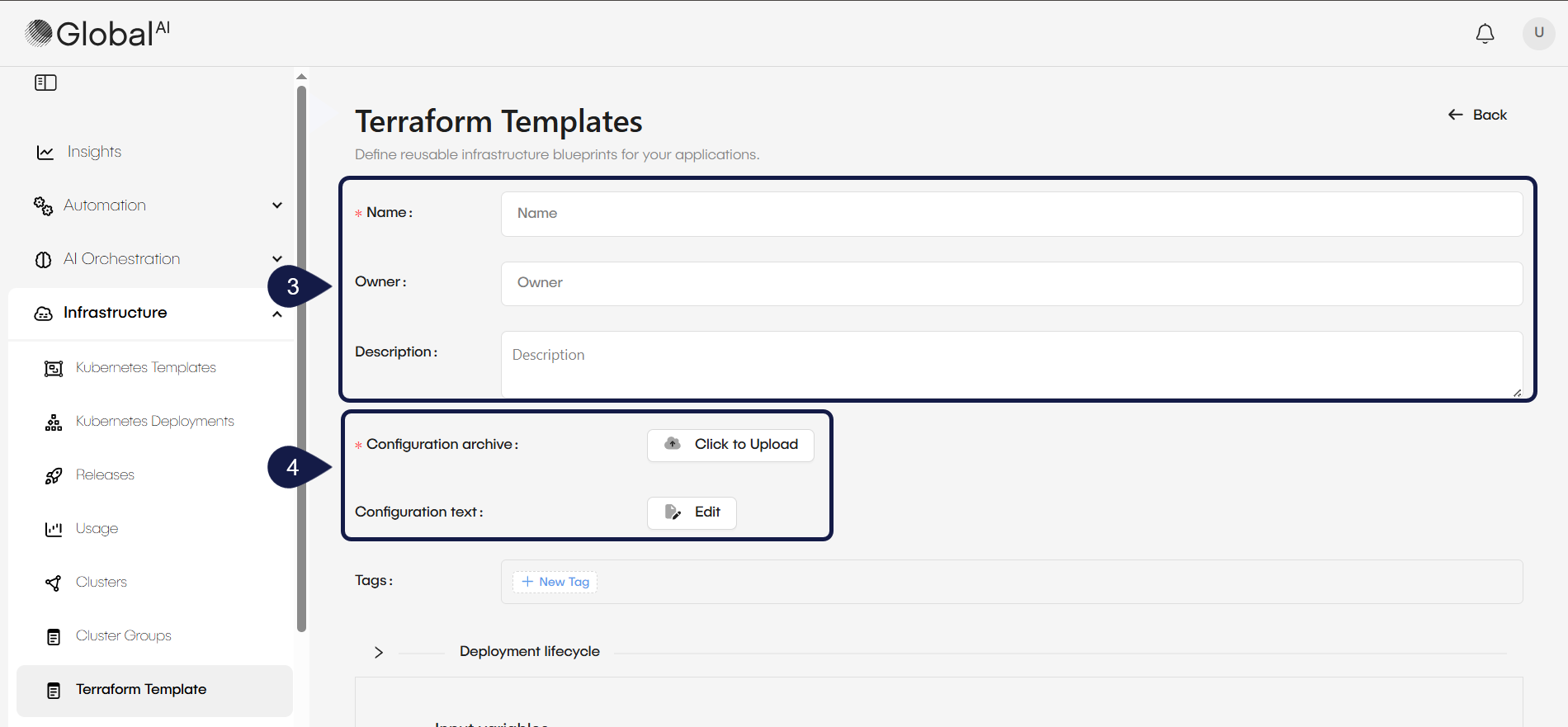Expand the AI Orchestration chevron

[277, 259]
